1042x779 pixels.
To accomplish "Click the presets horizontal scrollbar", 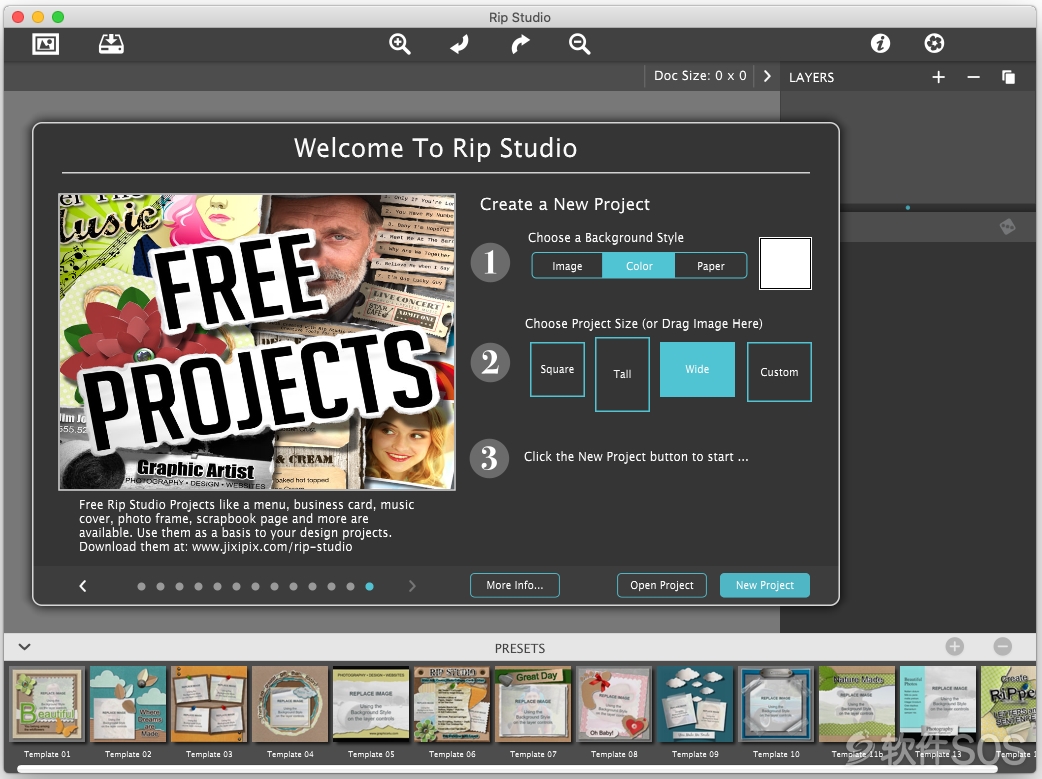I will (x=507, y=769).
